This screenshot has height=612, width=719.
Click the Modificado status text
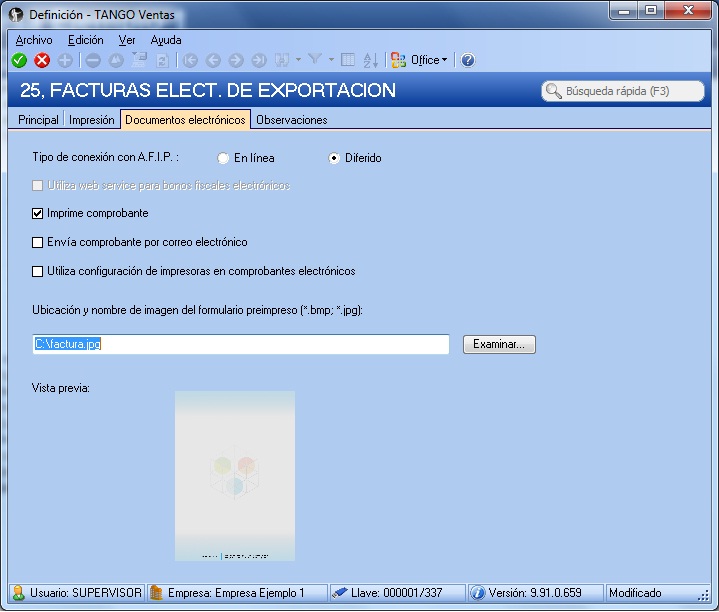[635, 593]
